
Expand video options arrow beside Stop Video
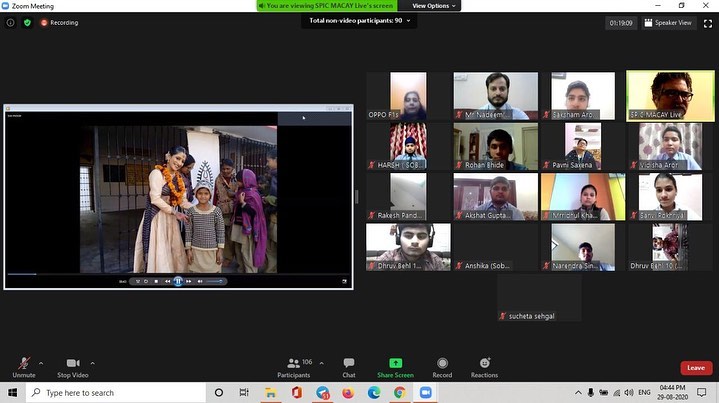pyautogui.click(x=93, y=362)
